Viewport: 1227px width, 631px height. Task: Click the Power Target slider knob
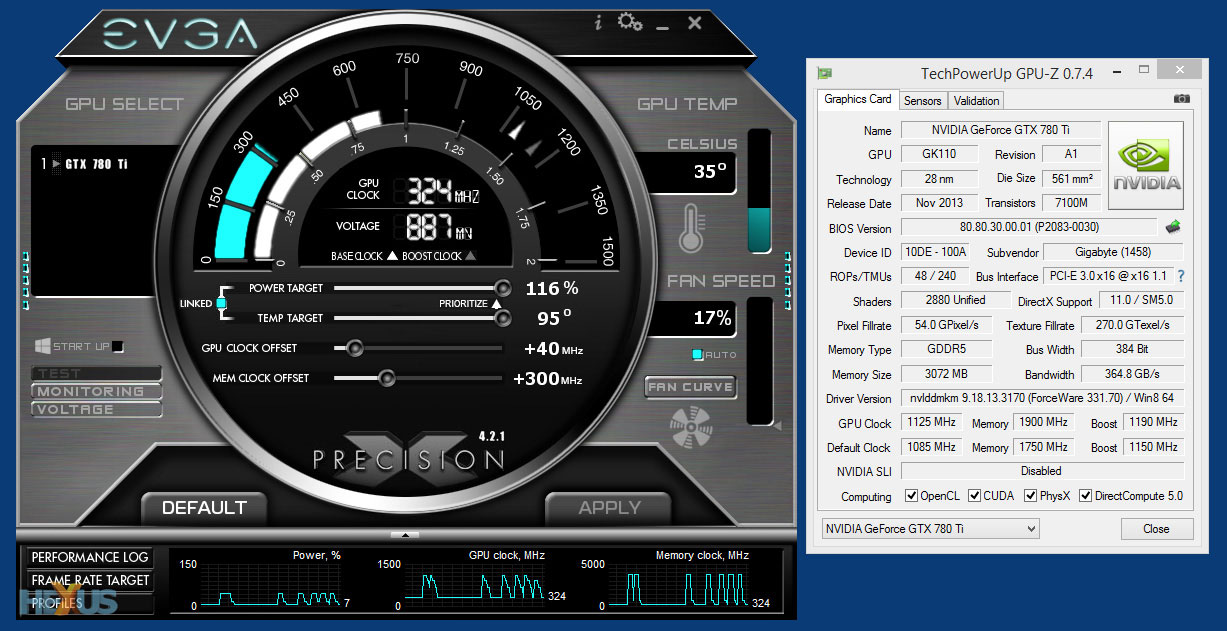tap(503, 288)
